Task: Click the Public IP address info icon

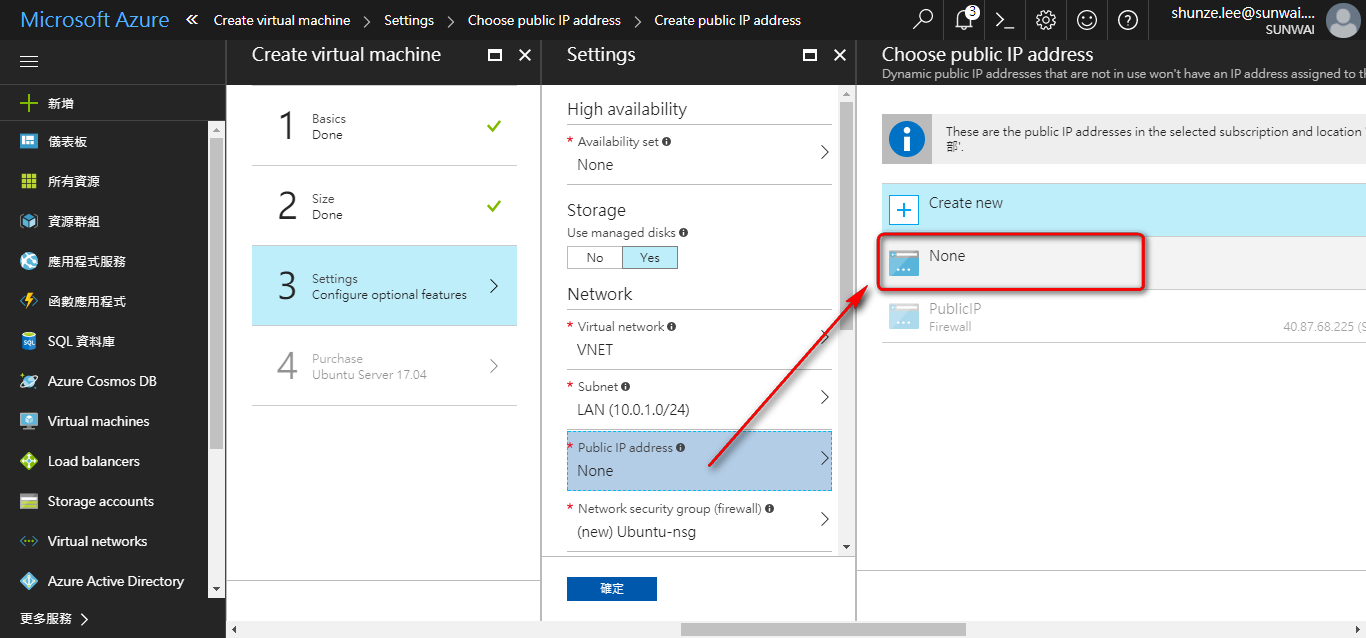Action: [680, 447]
